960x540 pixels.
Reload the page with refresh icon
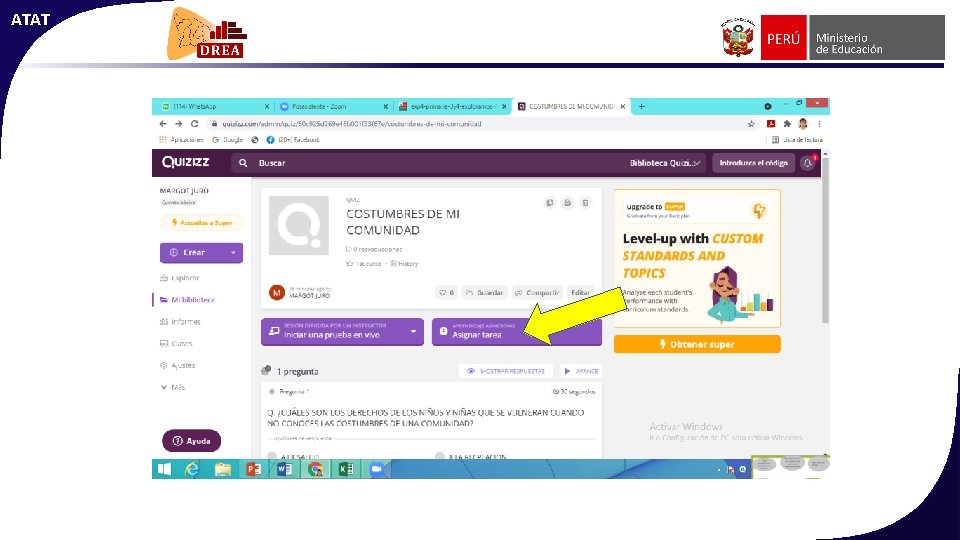pos(194,124)
